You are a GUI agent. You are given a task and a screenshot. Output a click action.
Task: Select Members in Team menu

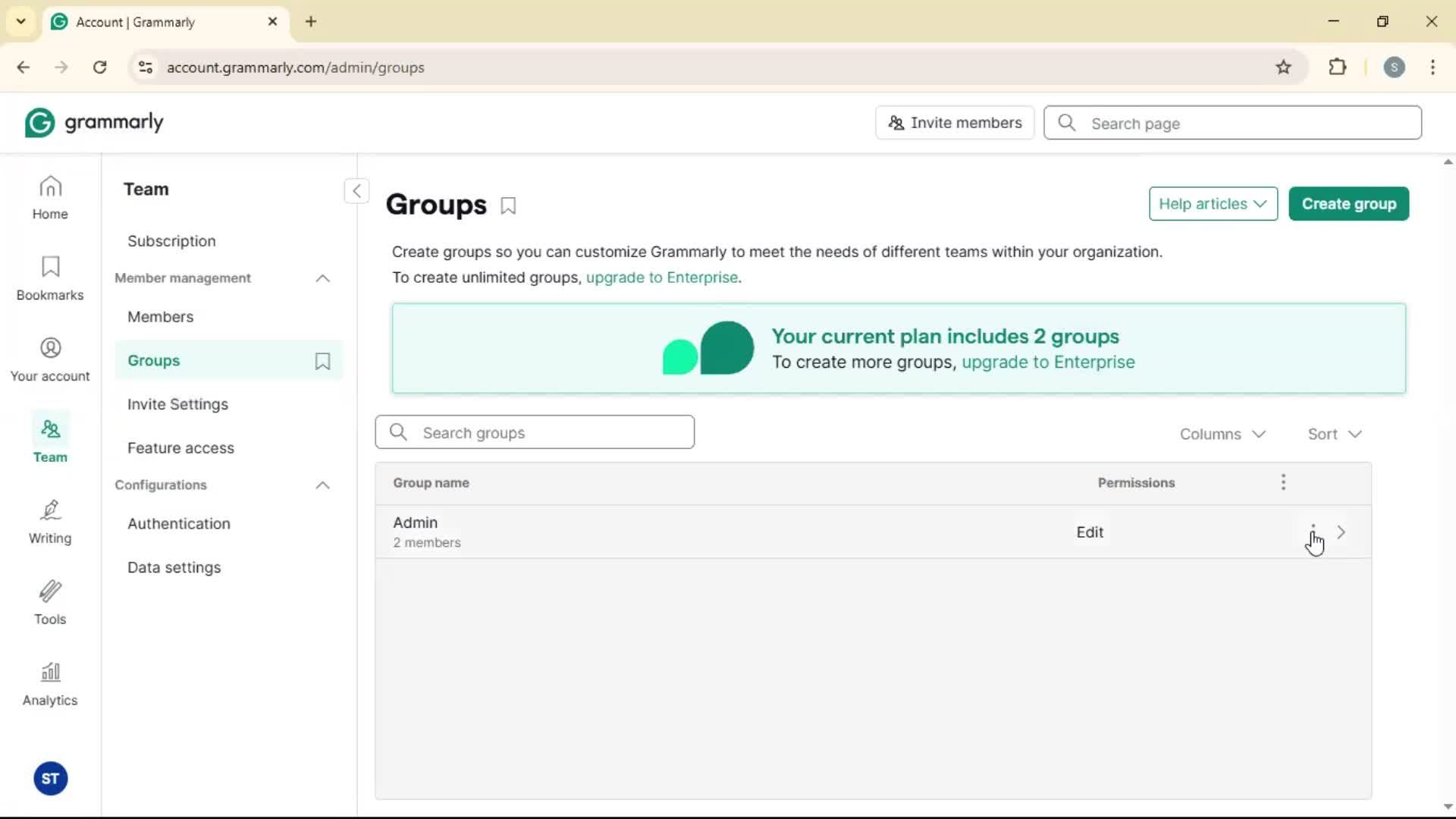[x=161, y=317]
